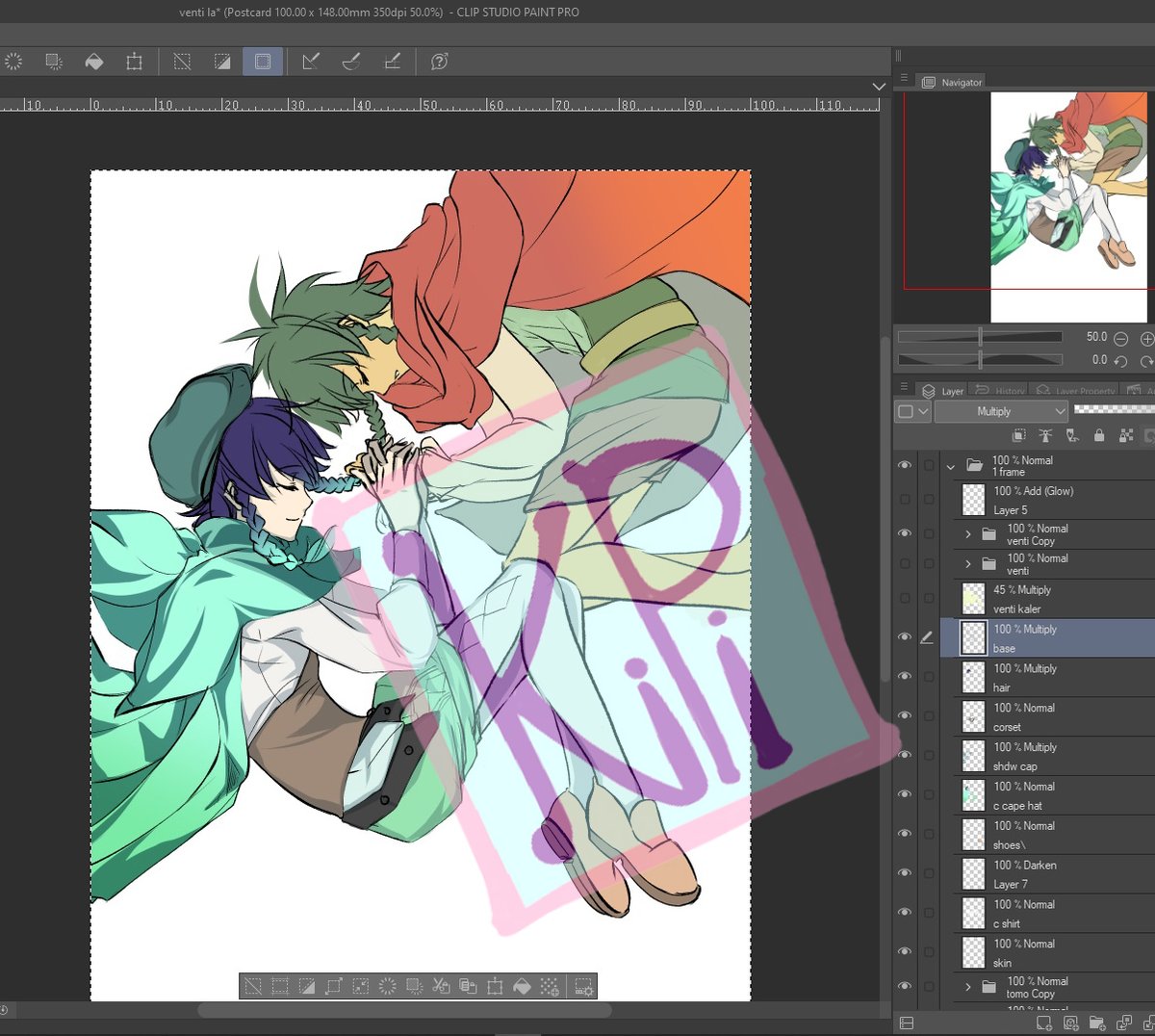Click Clear outside selection in the selection launcher

pos(415,986)
